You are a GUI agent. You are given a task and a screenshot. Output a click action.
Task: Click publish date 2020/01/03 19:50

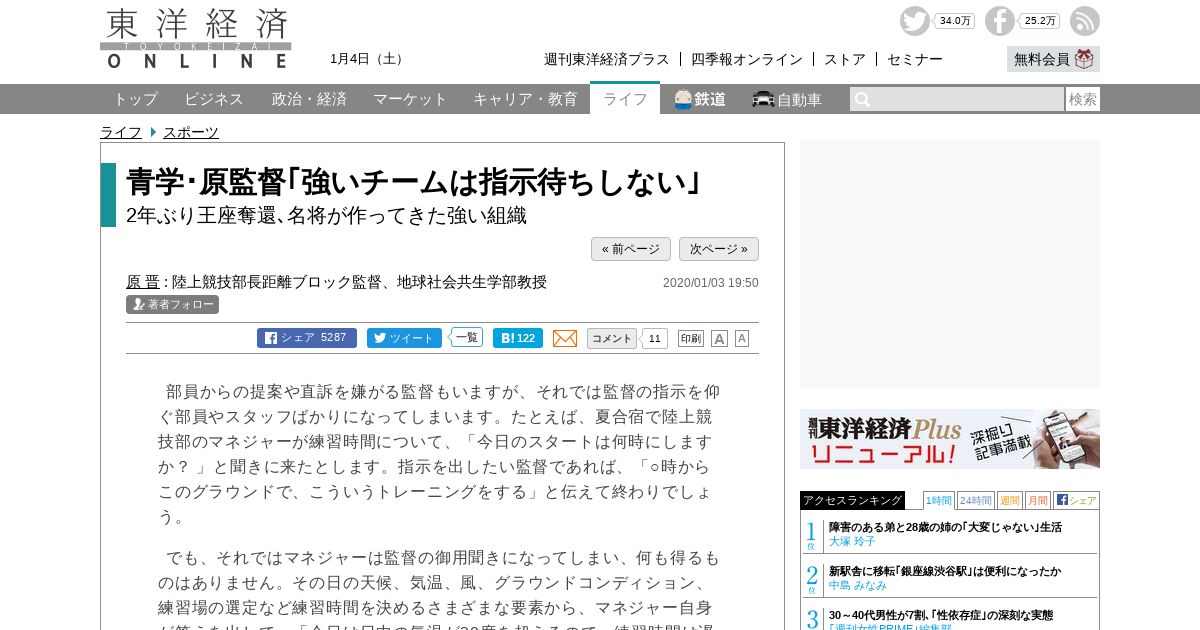(x=711, y=283)
